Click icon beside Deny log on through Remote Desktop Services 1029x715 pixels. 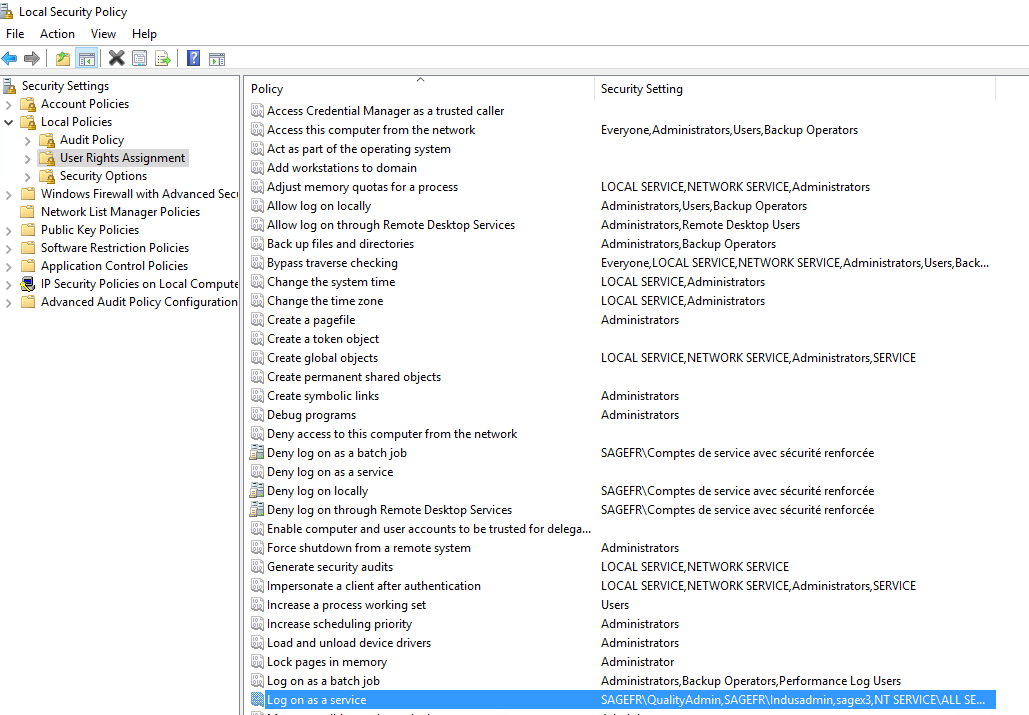257,510
